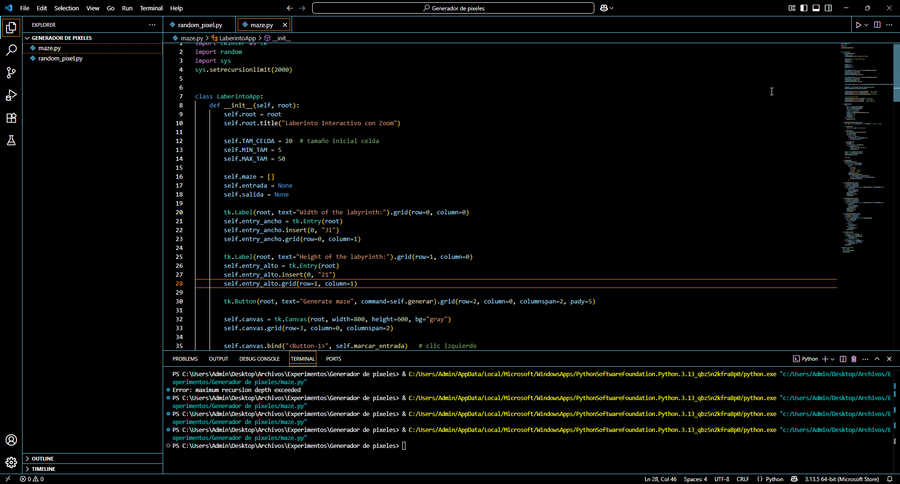Click Ln 28, Col 46 cursor position
Viewport: 900px width, 484px height.
click(x=660, y=479)
